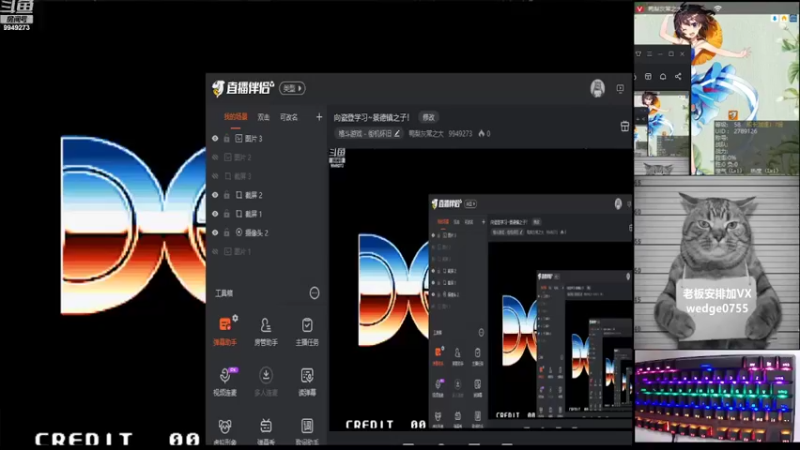Open the bottom-row tool beside the TV icon
The height and width of the screenshot is (450, 800).
307,431
